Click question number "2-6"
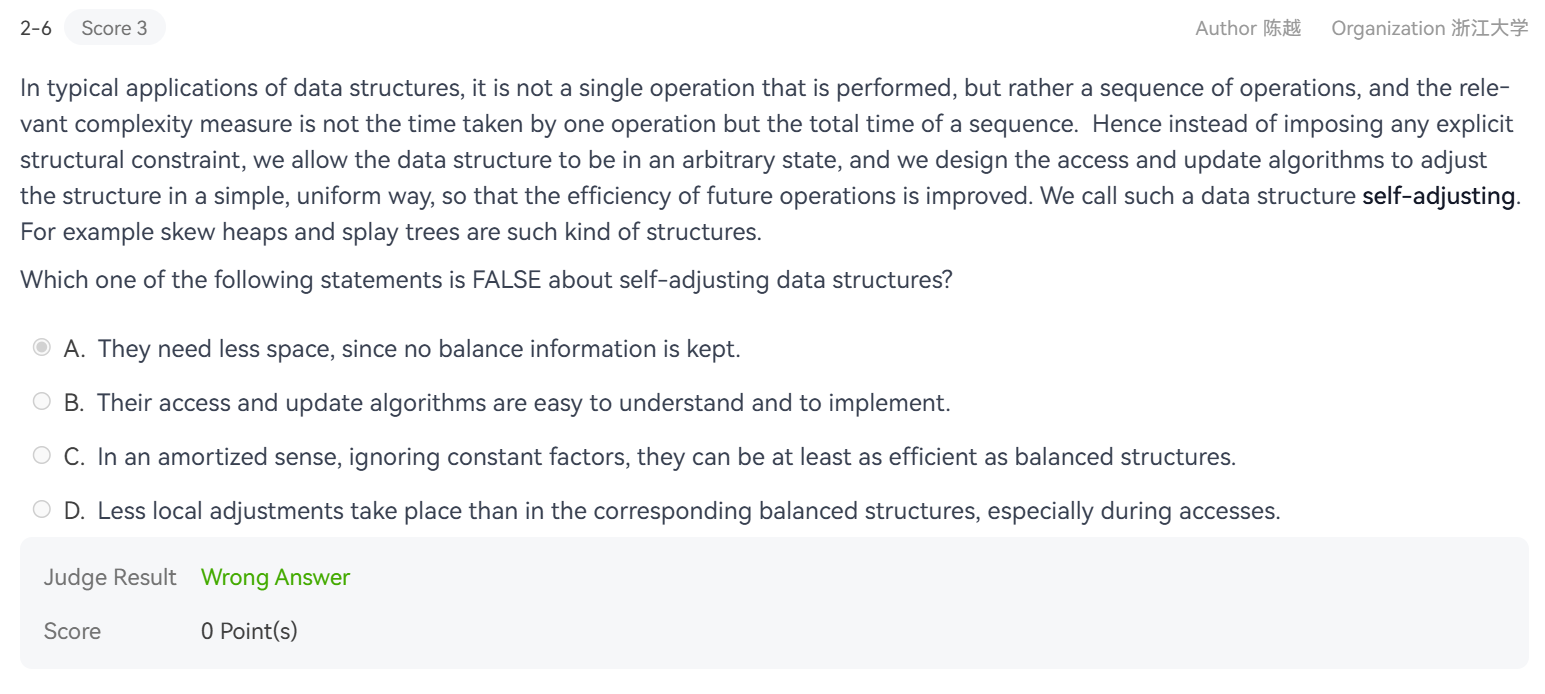 pyautogui.click(x=35, y=28)
